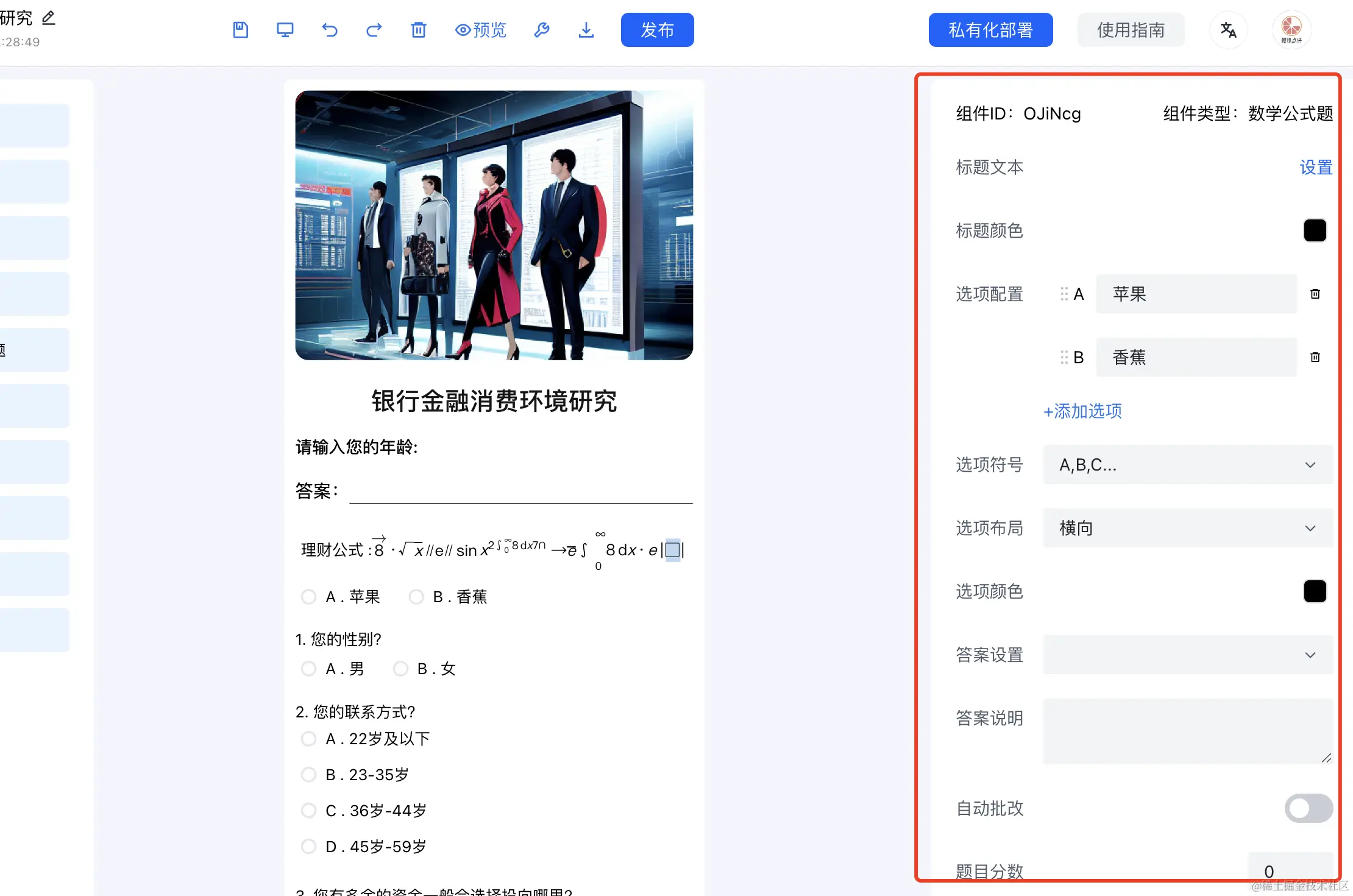Click the 预览 preview item
The height and width of the screenshot is (896, 1353).
click(x=481, y=30)
